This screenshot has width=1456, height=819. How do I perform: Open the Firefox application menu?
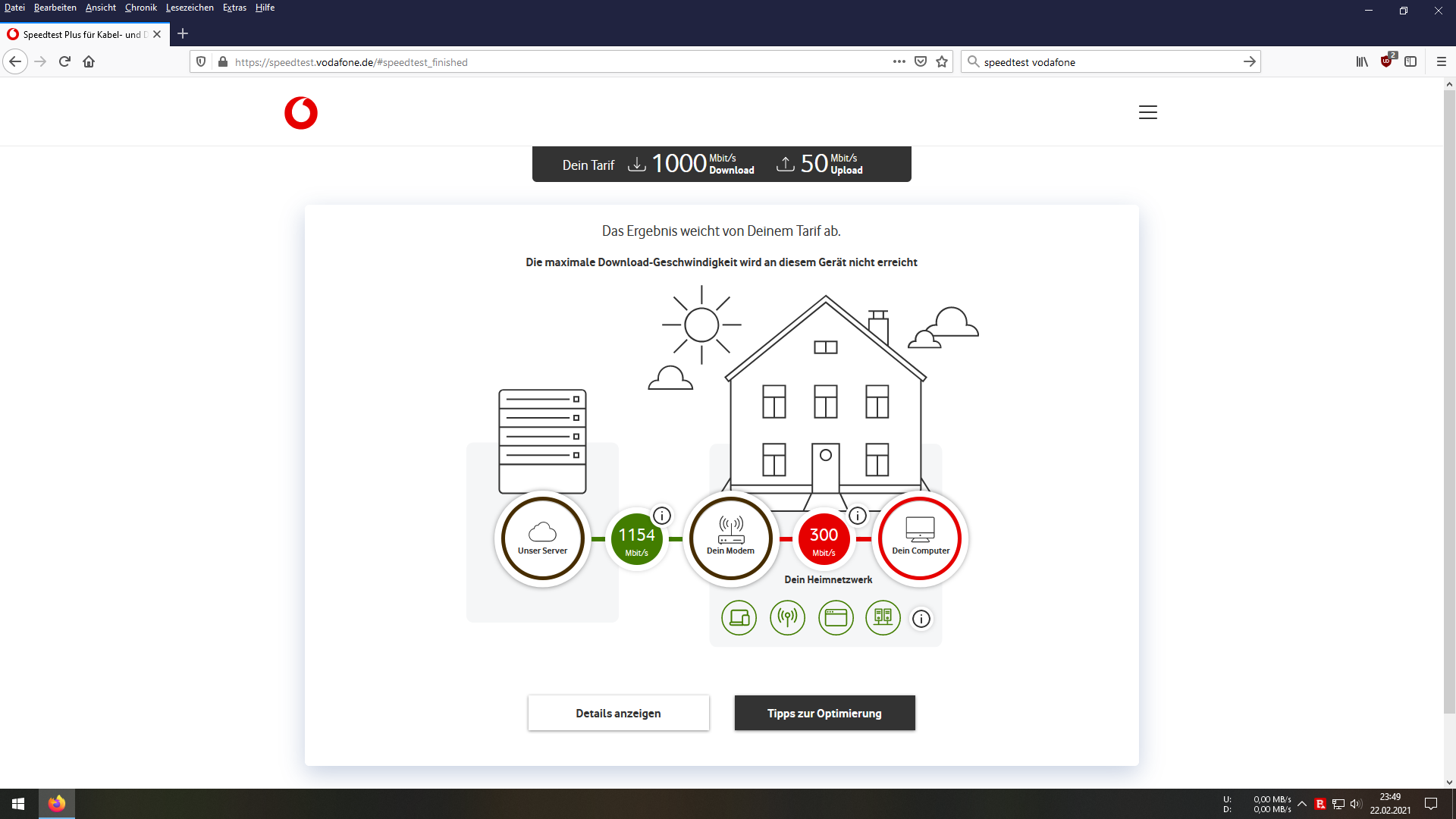click(x=1442, y=62)
